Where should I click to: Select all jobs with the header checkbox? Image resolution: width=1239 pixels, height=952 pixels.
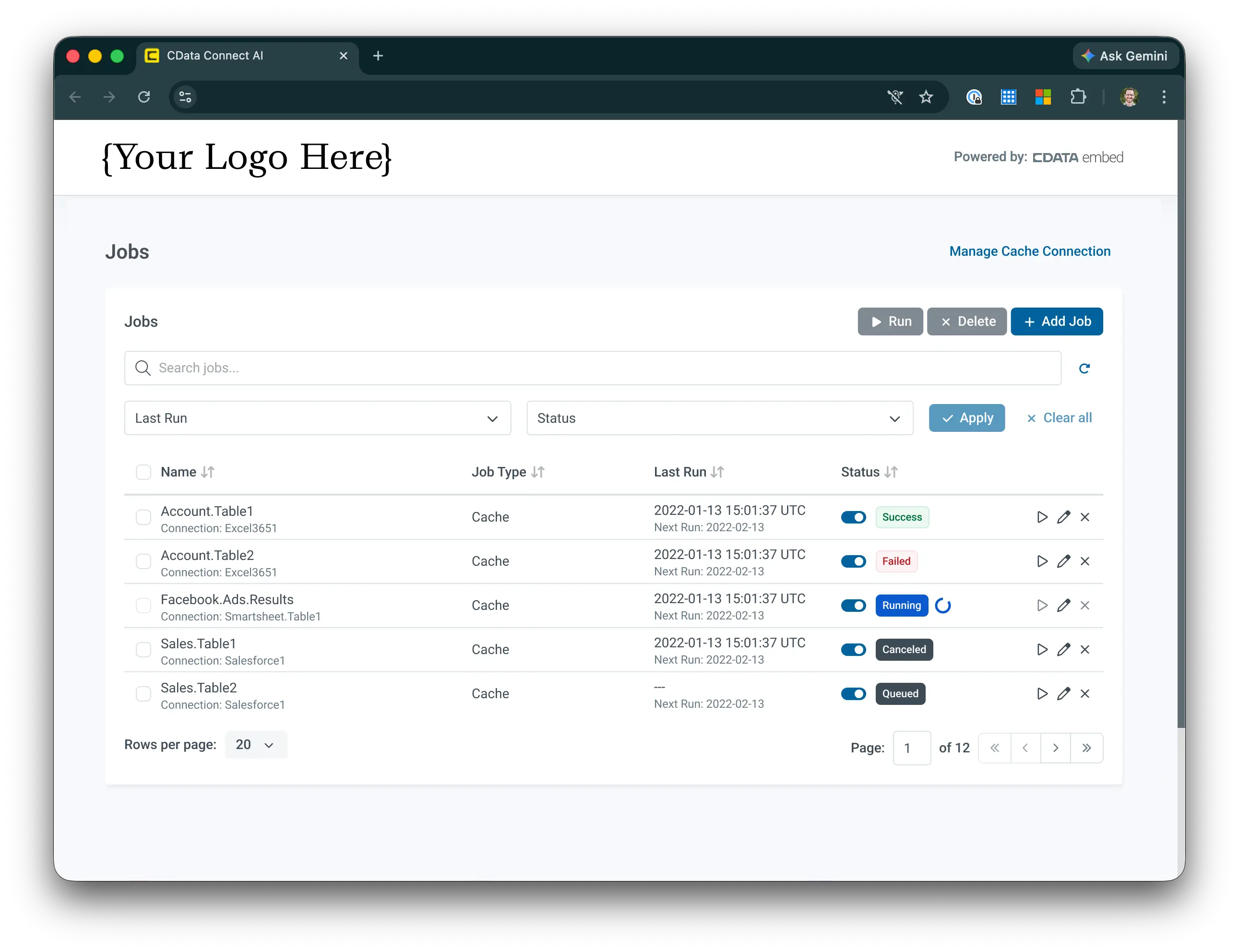tap(143, 472)
